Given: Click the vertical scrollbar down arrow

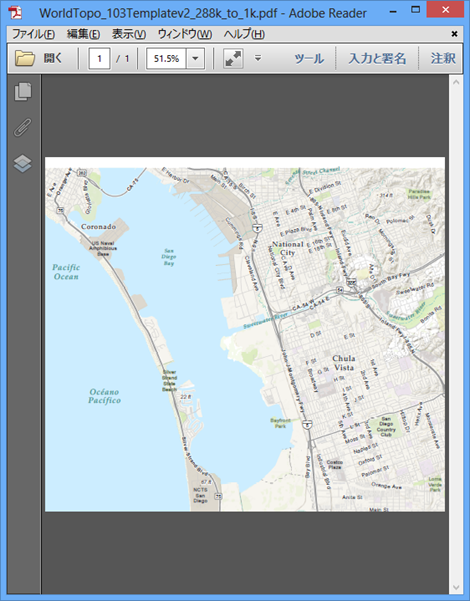Looking at the screenshot, I should [x=456, y=587].
